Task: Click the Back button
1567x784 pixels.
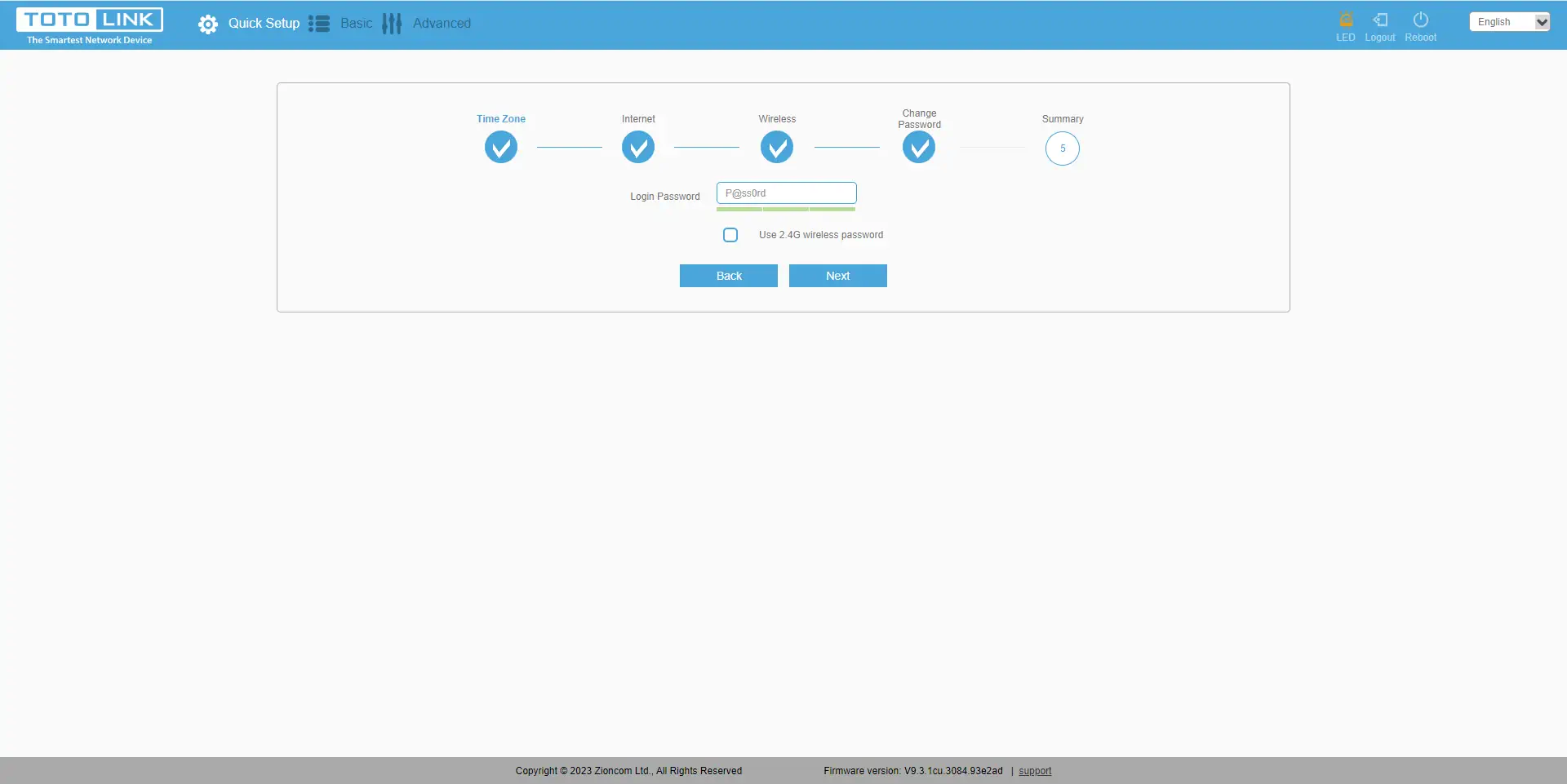Action: tap(729, 276)
